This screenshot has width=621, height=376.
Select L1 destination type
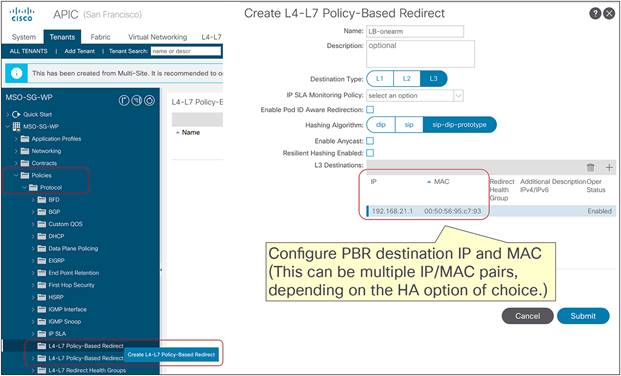pyautogui.click(x=380, y=79)
